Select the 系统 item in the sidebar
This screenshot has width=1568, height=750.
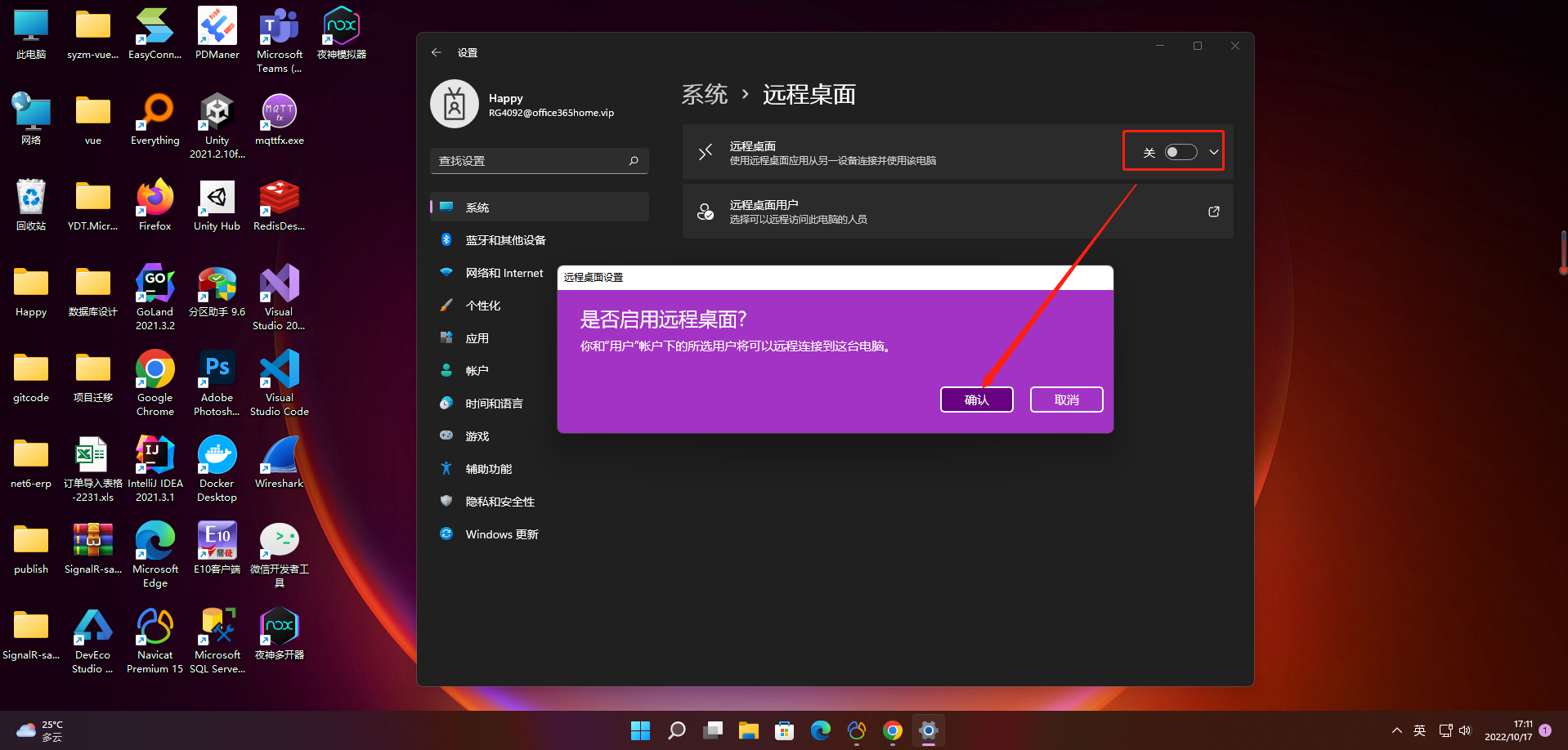pos(478,207)
